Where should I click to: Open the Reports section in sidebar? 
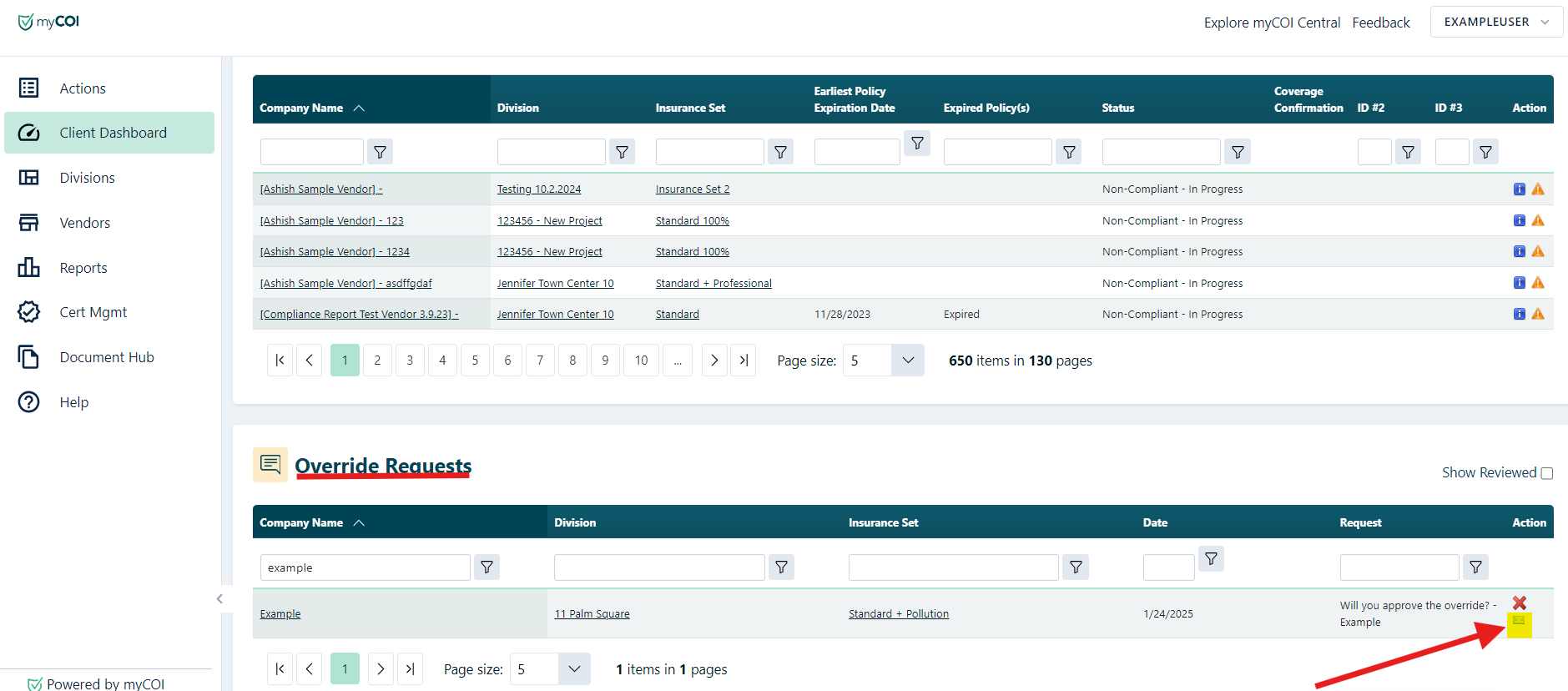click(83, 268)
